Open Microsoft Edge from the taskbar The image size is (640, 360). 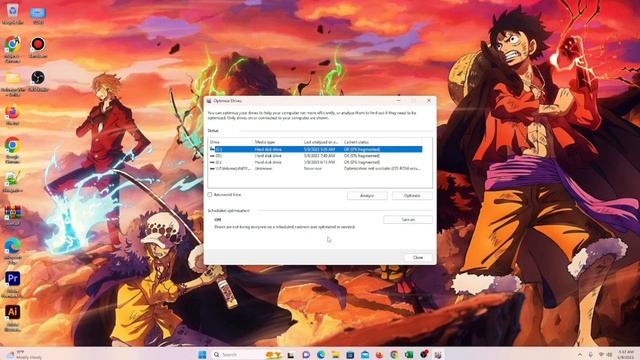pyautogui.click(x=321, y=355)
